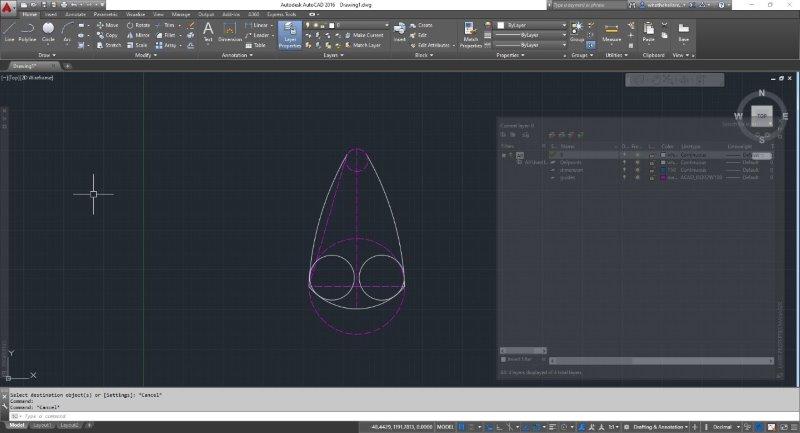The height and width of the screenshot is (433, 800).
Task: Click Match Properties tool
Action: [x=470, y=35]
